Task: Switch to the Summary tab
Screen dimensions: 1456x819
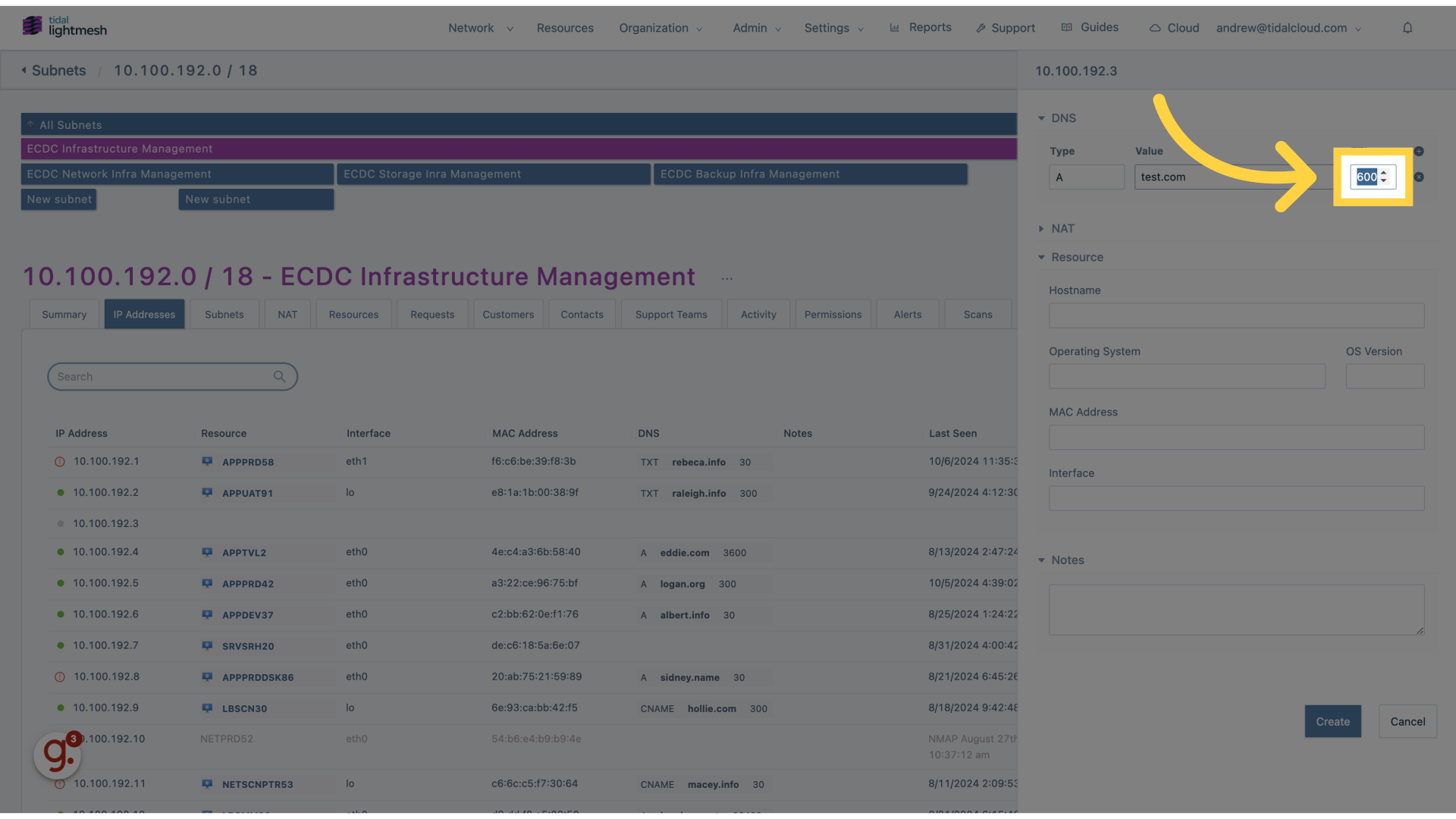Action: tap(64, 315)
